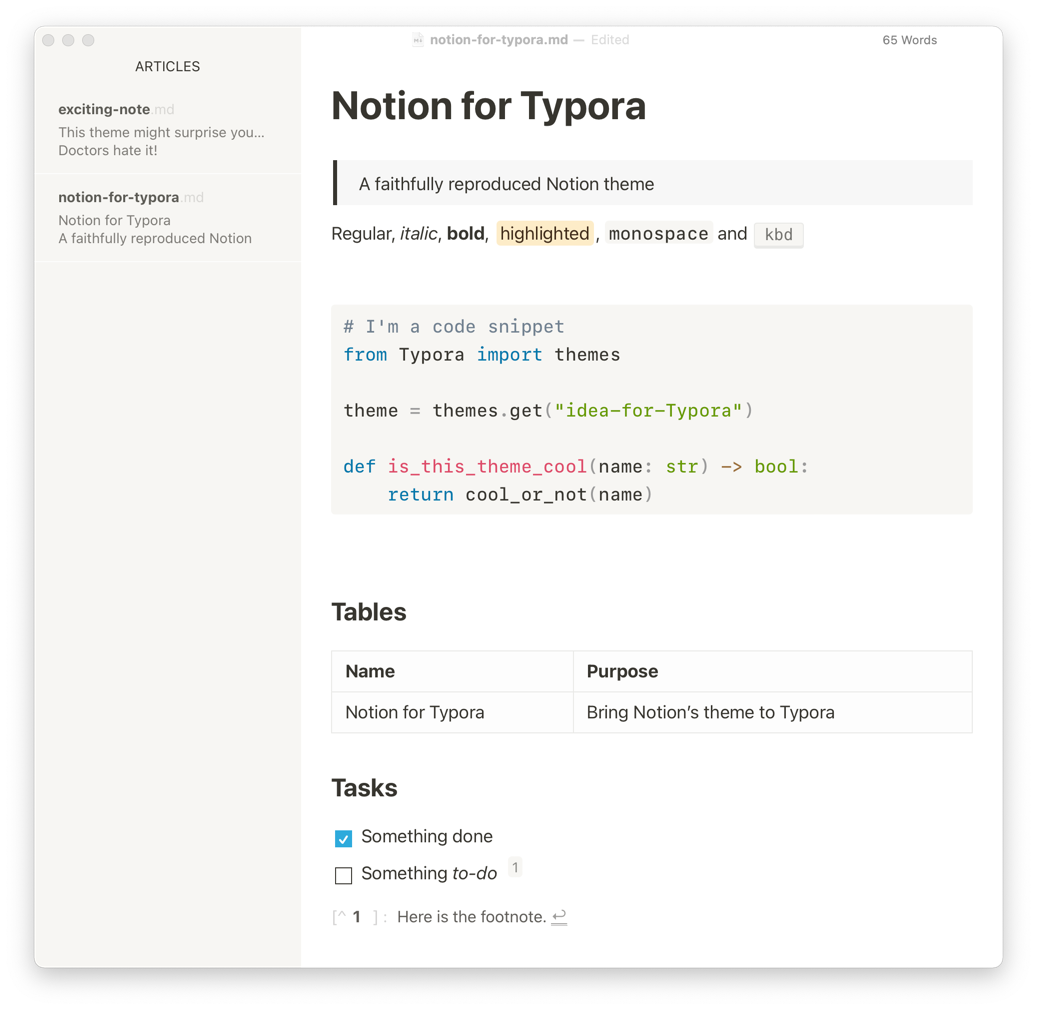Click the inline 'monospace' code text
The image size is (1037, 1010).
tap(658, 233)
